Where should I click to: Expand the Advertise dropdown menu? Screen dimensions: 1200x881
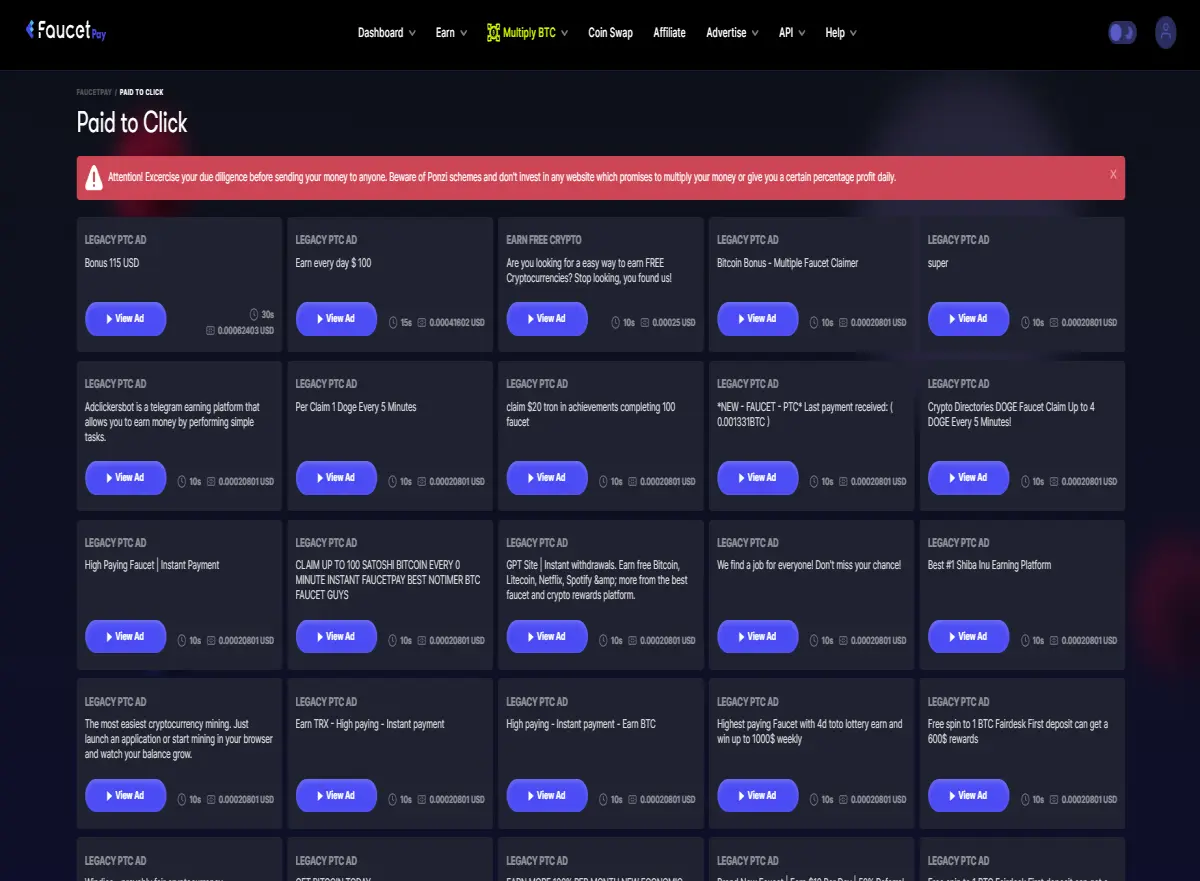click(x=732, y=33)
